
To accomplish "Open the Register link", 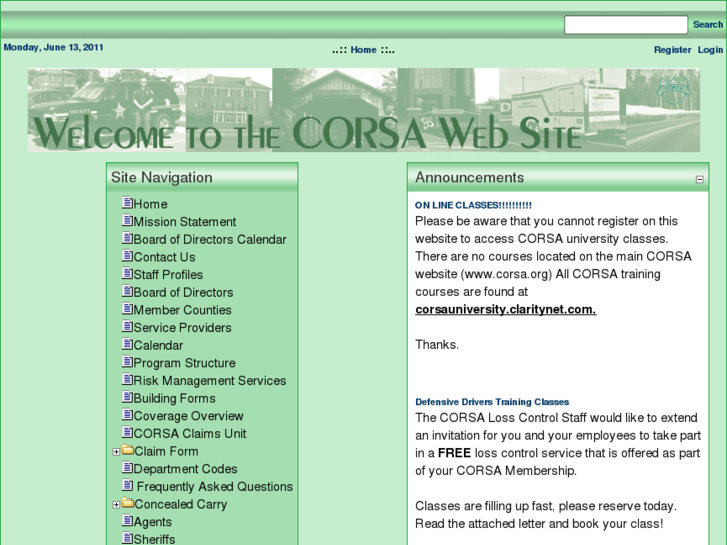I will (x=672, y=50).
